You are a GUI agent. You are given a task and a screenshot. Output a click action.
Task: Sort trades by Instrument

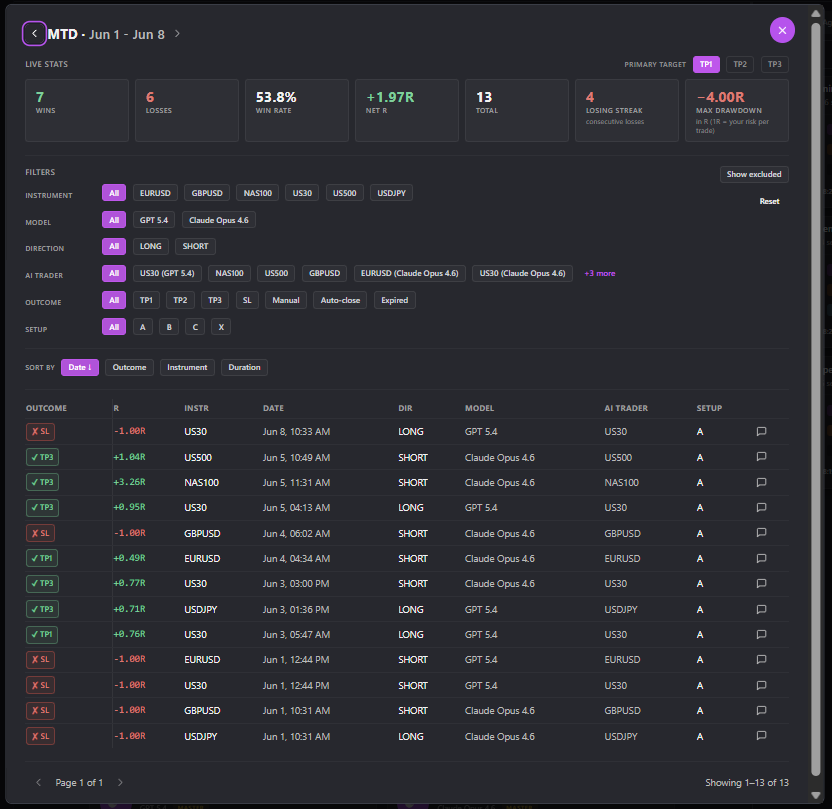pyautogui.click(x=187, y=367)
